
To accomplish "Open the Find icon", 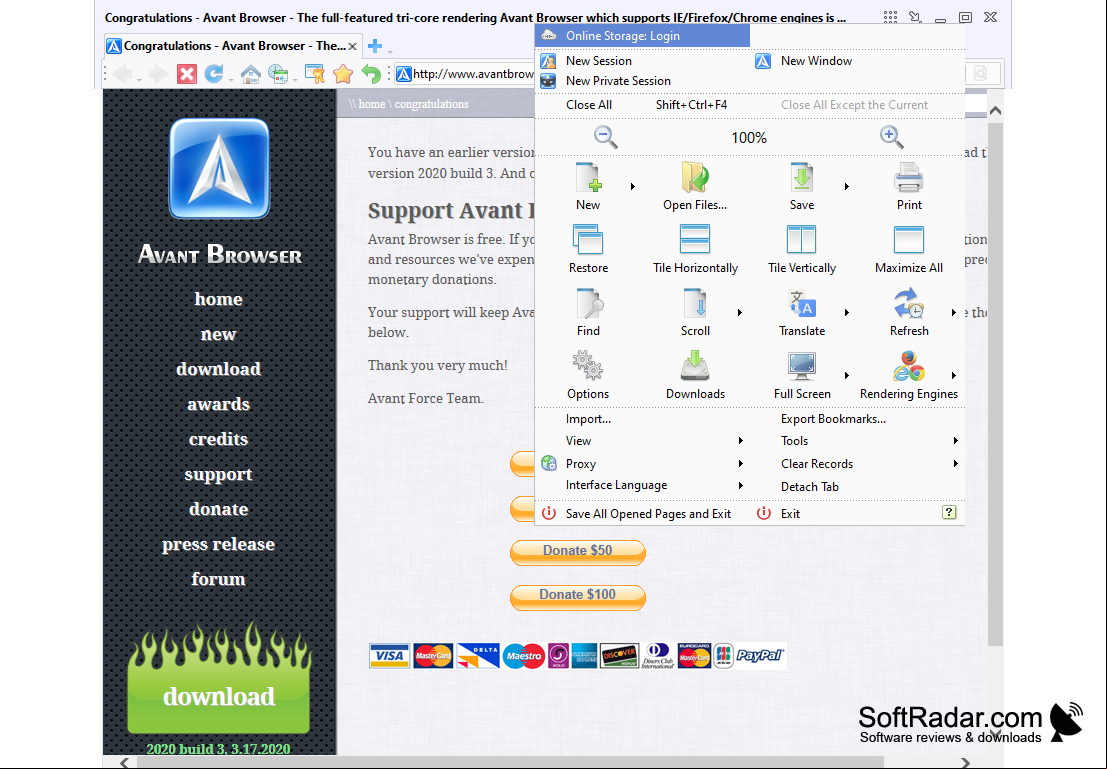I will [x=589, y=303].
